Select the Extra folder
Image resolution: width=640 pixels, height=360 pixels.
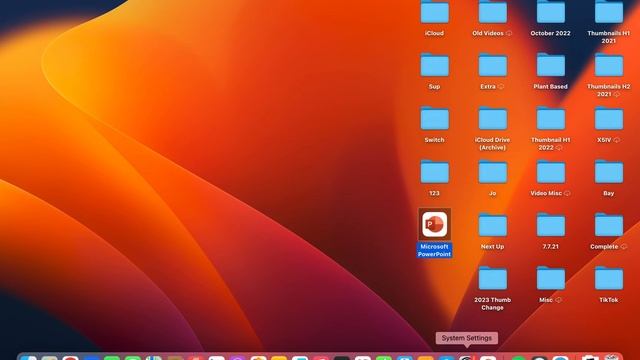(493, 65)
